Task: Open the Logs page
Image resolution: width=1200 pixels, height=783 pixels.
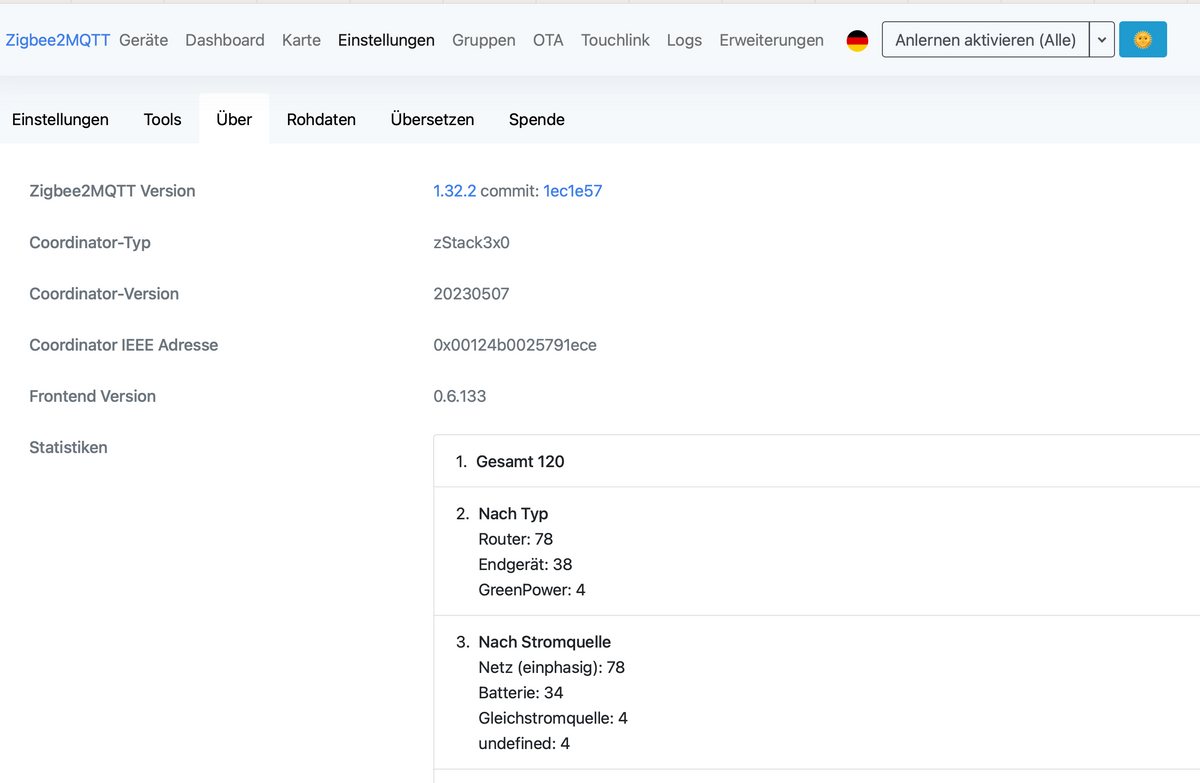Action: (684, 40)
